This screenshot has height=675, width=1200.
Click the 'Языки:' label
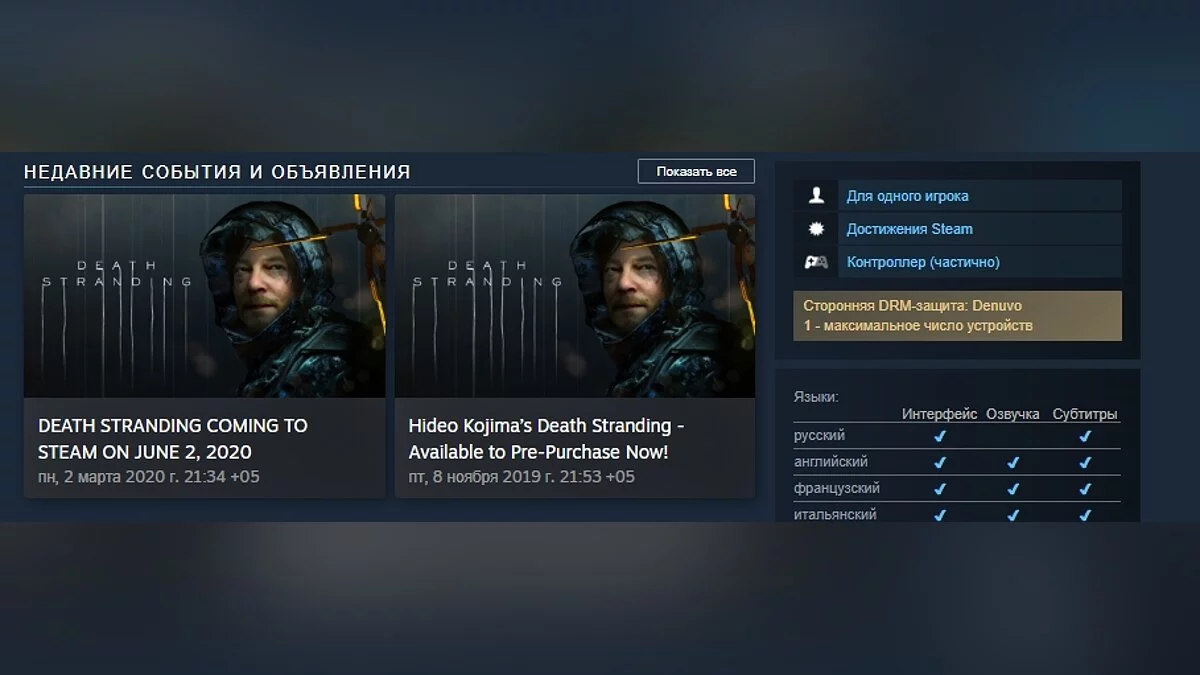coord(816,397)
